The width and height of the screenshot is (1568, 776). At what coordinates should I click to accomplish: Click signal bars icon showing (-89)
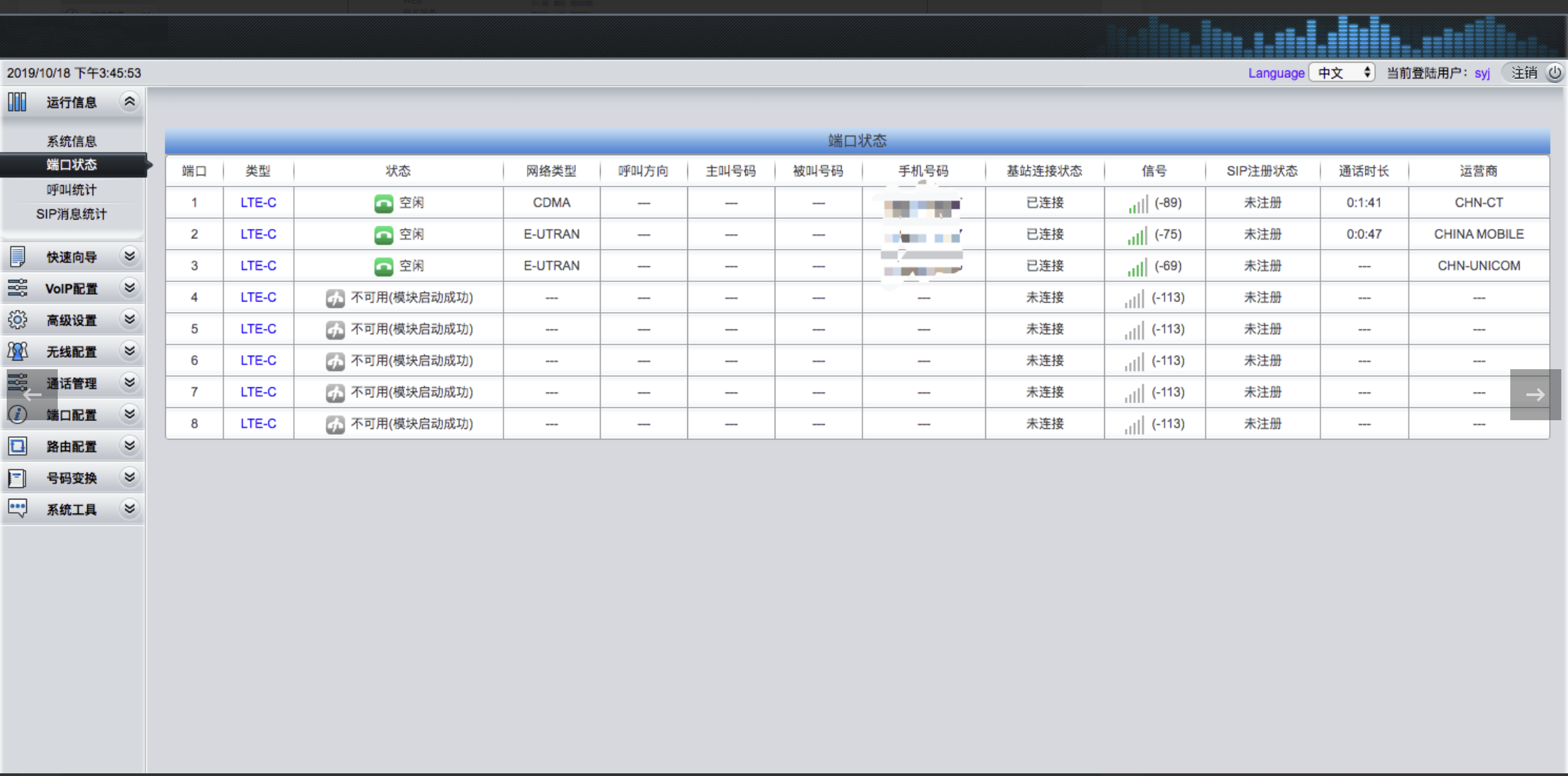[1138, 204]
